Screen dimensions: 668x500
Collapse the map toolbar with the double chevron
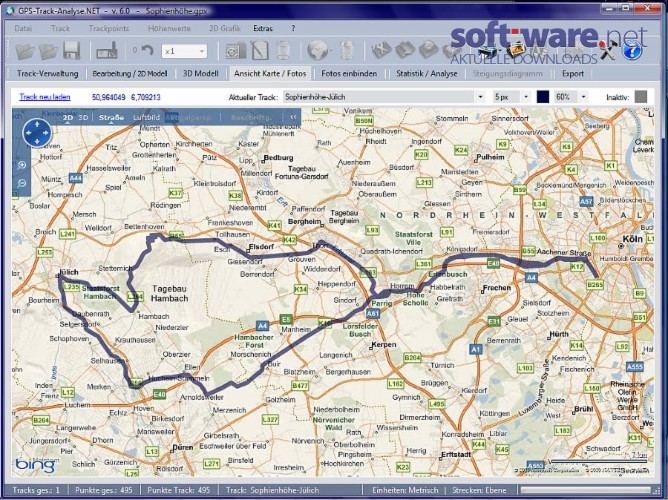293,117
